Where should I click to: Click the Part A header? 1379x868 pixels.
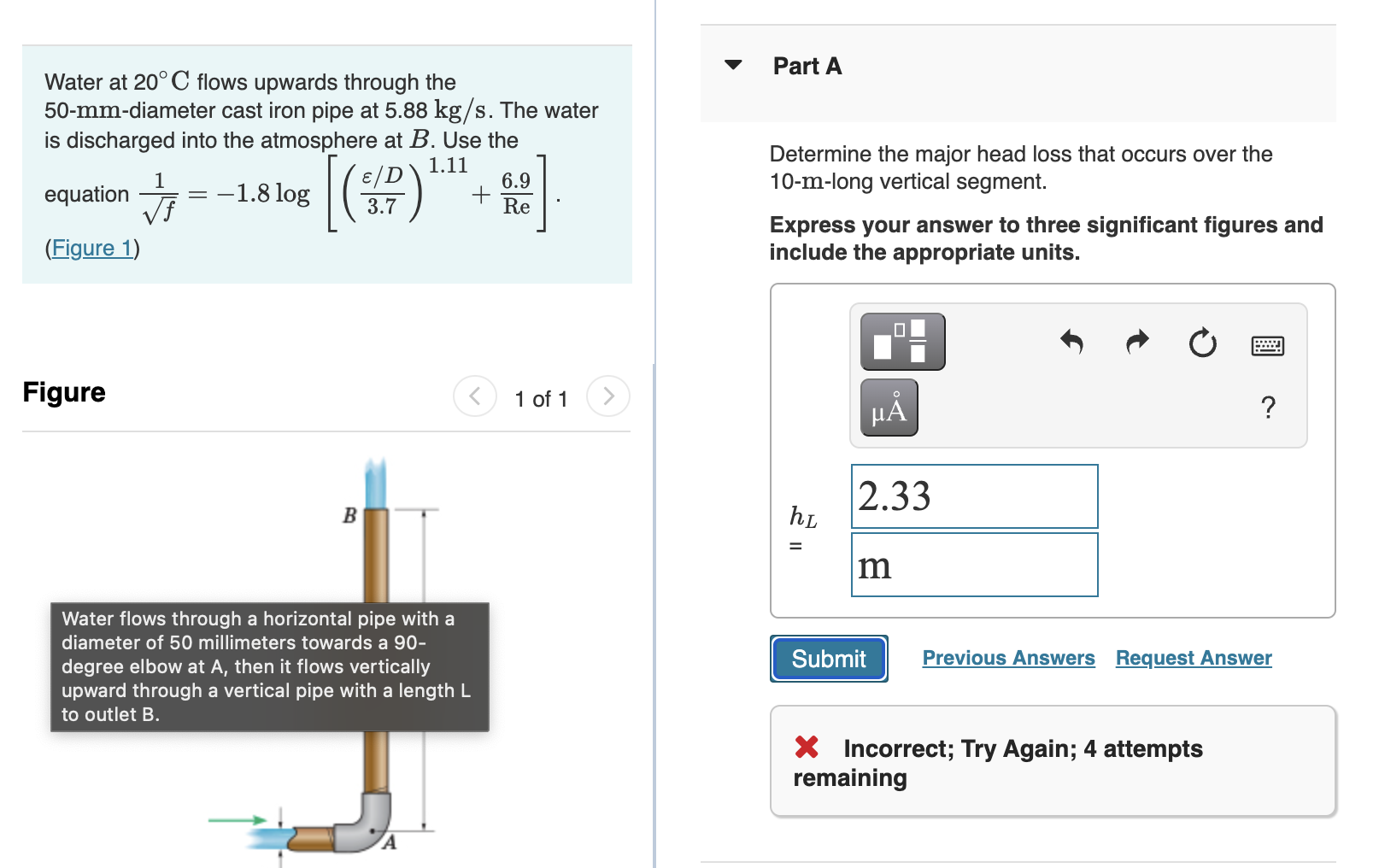click(806, 66)
